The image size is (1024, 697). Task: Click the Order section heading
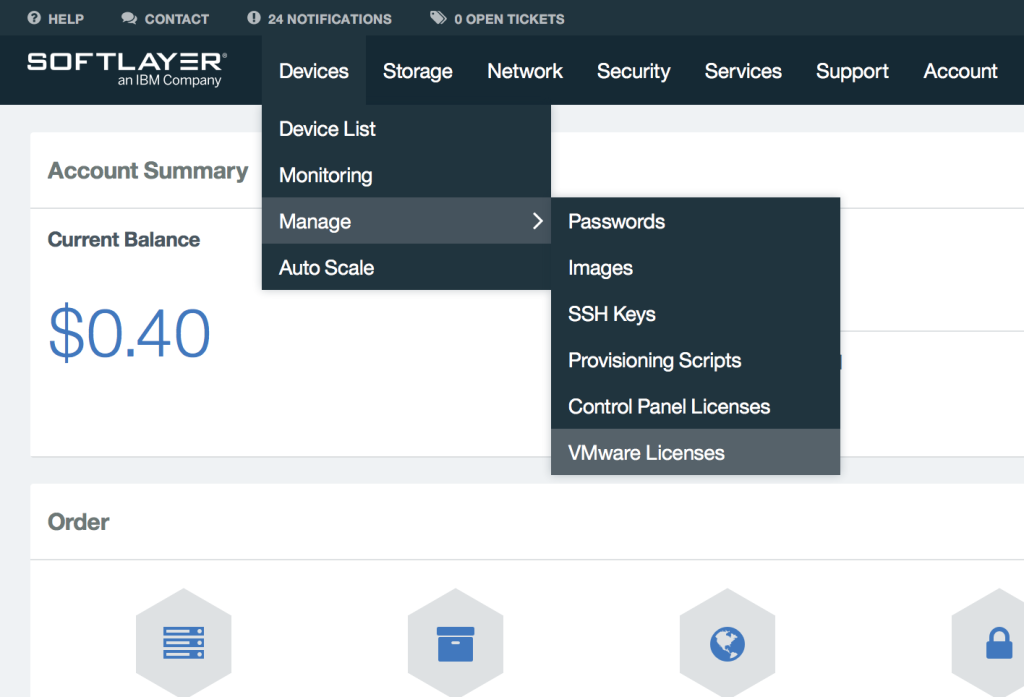(78, 522)
